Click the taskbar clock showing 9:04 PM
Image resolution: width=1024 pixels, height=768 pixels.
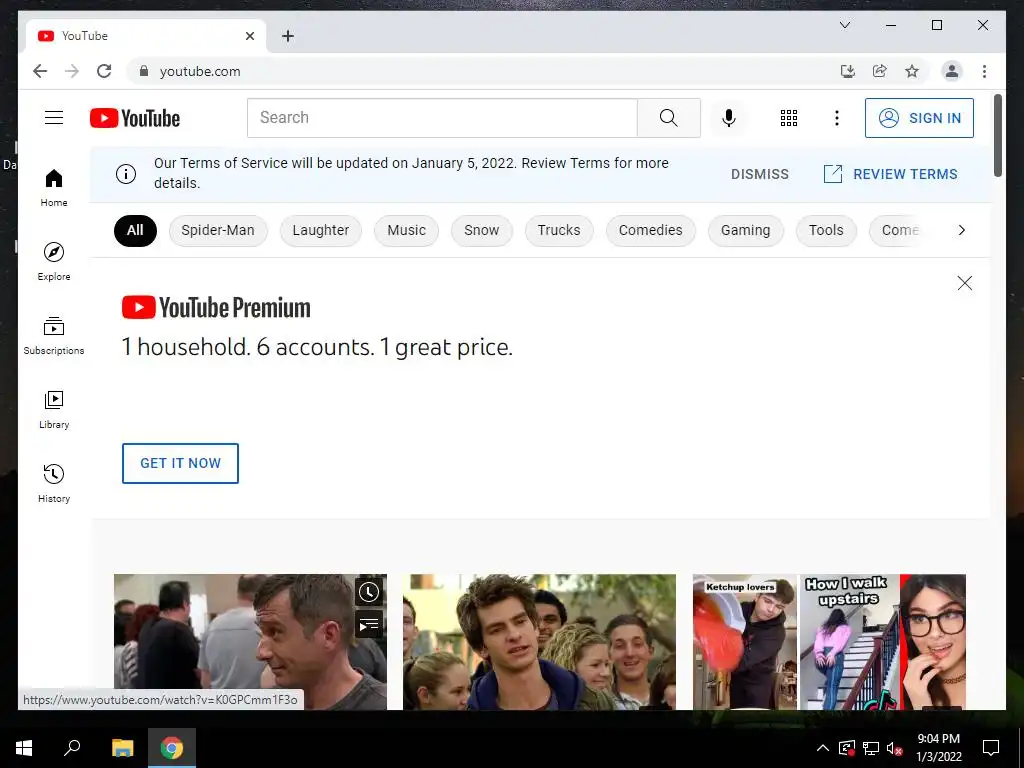938,748
